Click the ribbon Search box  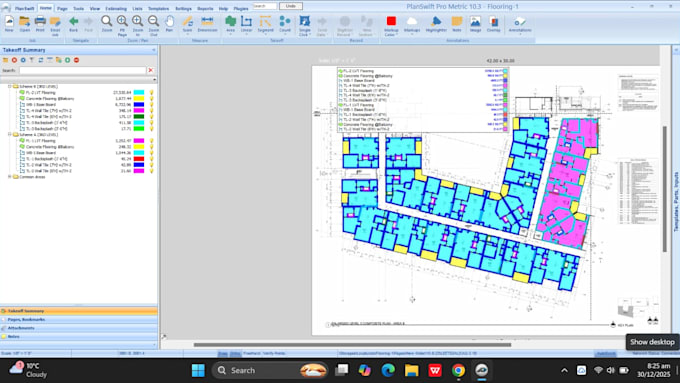[x=265, y=6]
